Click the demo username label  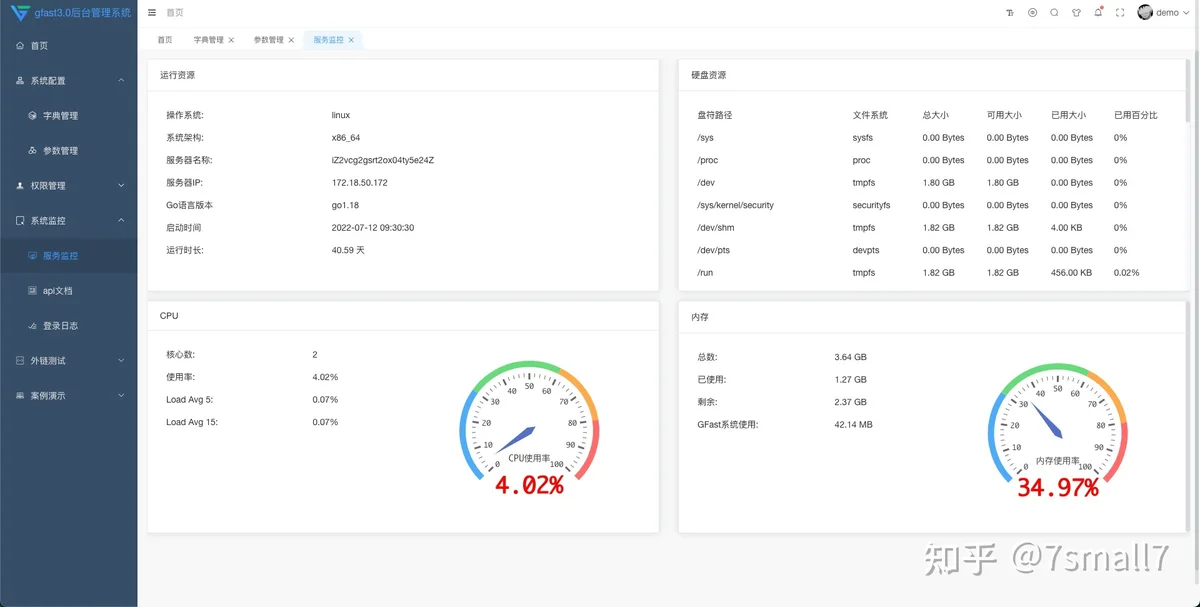point(1167,13)
